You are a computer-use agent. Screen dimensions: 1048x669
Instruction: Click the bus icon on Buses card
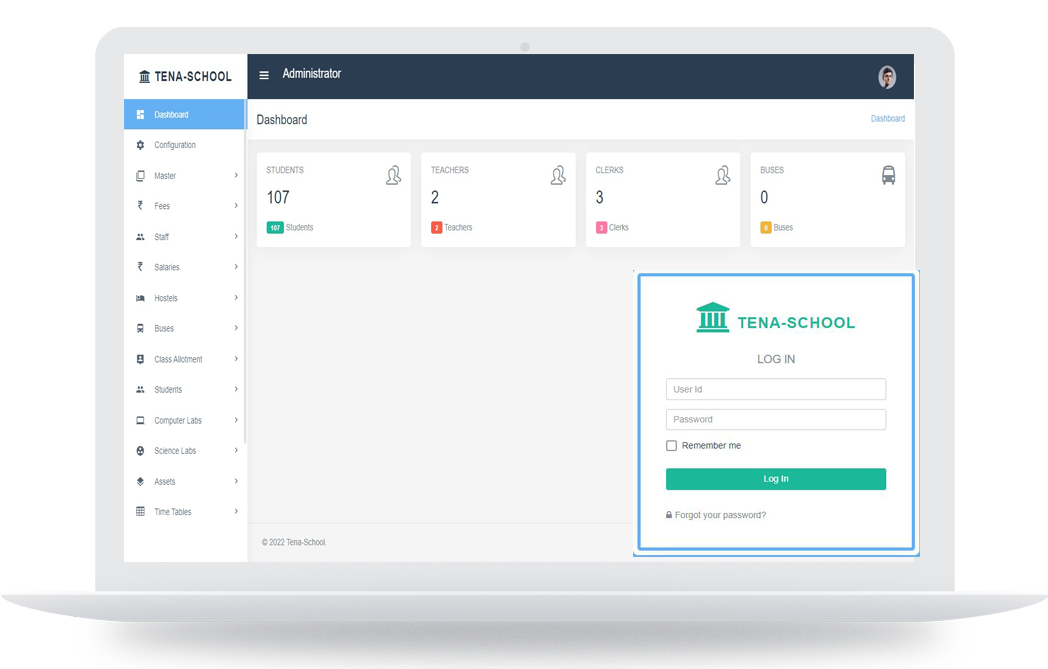pyautogui.click(x=888, y=175)
